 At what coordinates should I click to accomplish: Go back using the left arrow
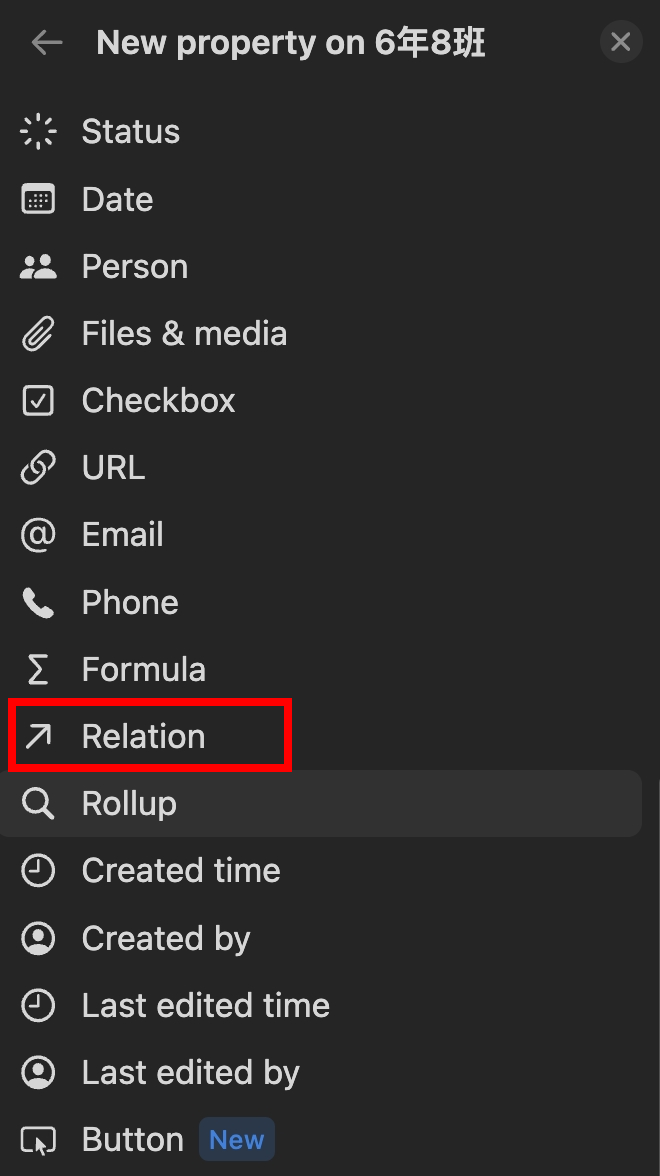point(47,42)
